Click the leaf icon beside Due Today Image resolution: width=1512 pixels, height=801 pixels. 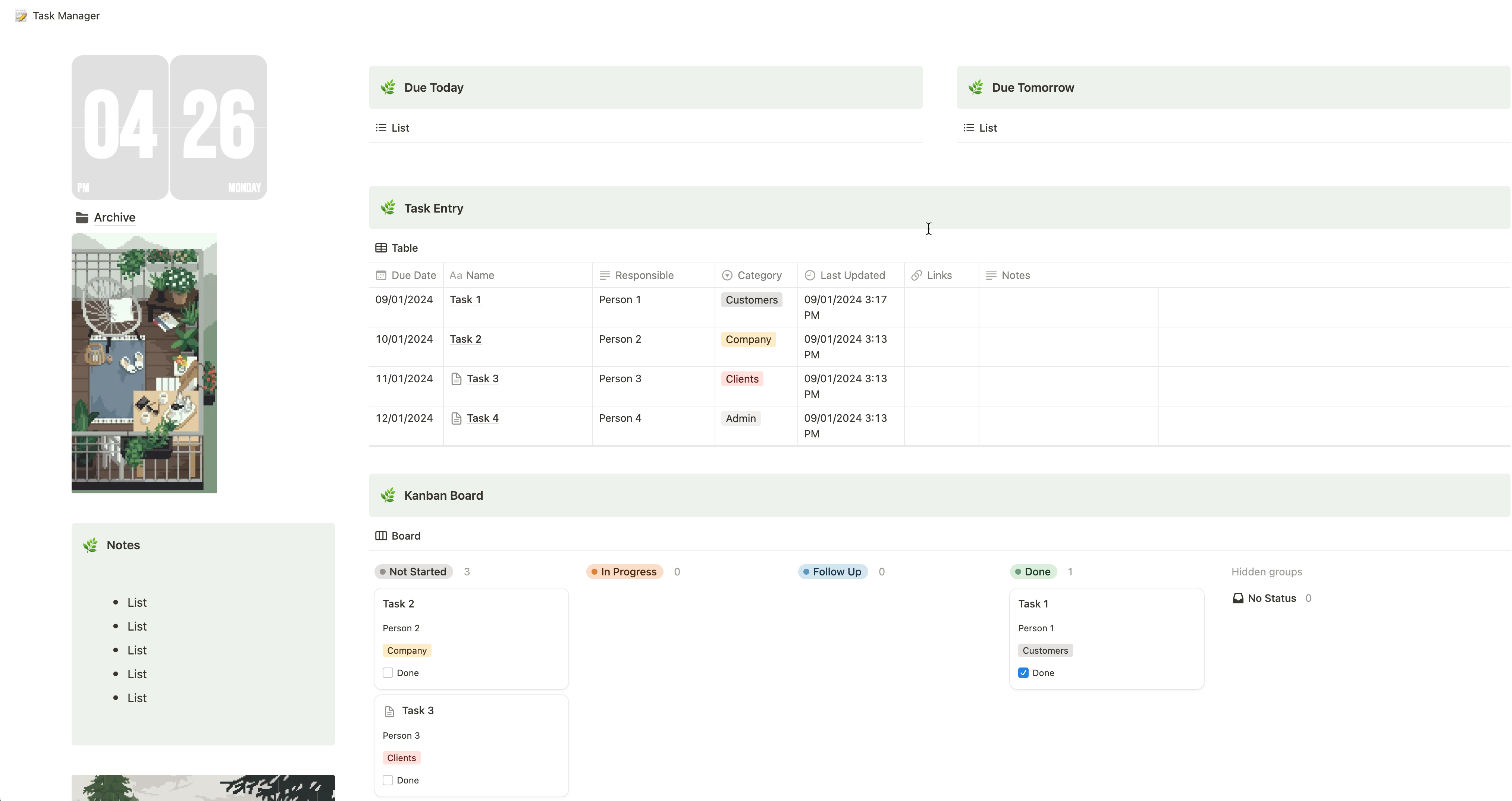[388, 87]
